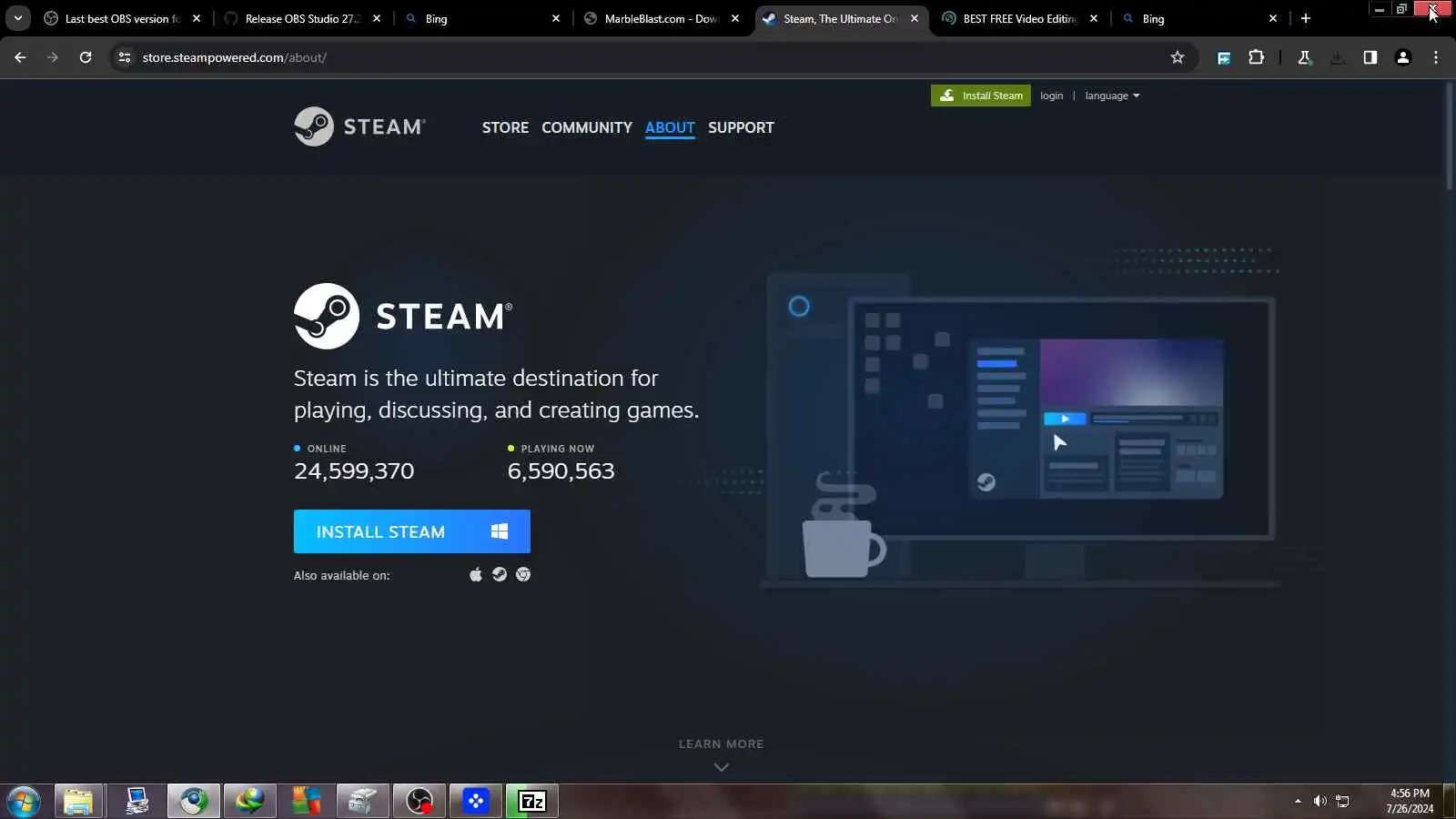Click the Windows Start orb
Image resolution: width=1456 pixels, height=819 pixels.
(23, 802)
